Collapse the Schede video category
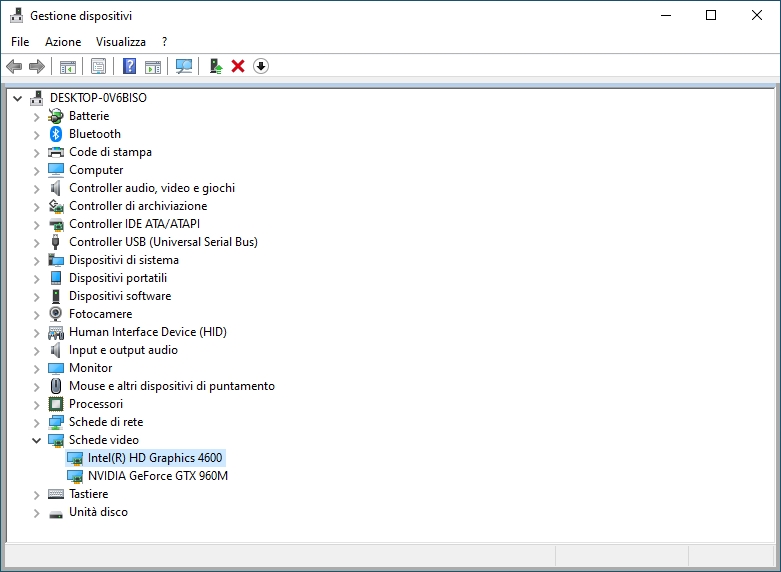781x572 pixels. [x=36, y=440]
